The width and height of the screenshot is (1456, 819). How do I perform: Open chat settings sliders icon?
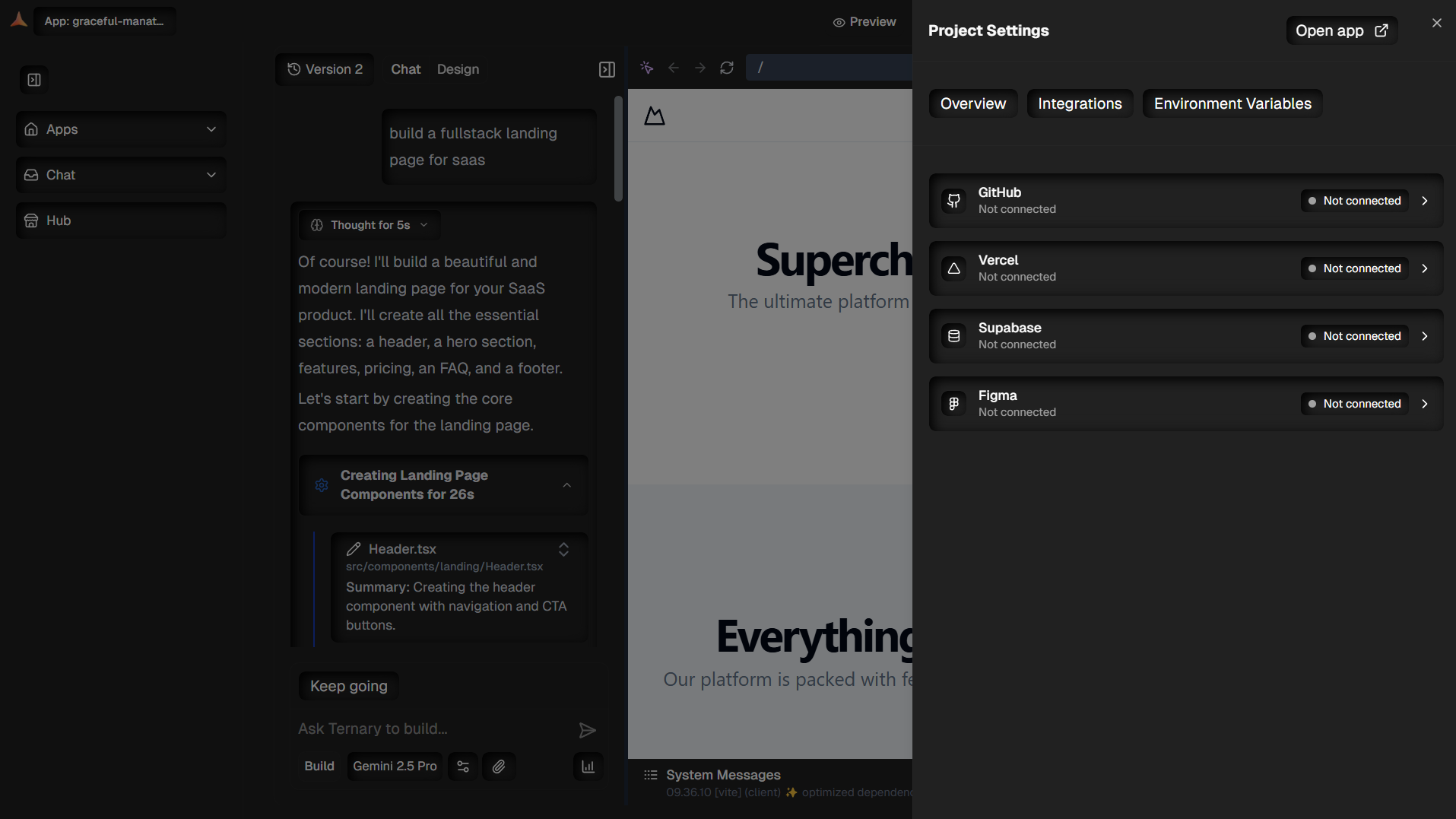[x=463, y=767]
